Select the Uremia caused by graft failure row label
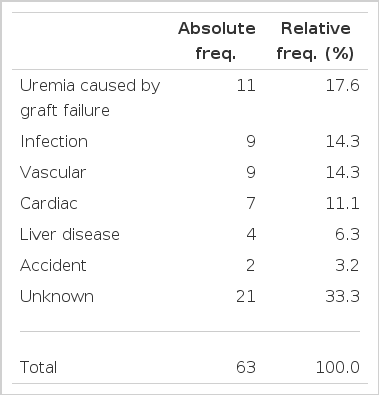Viewport: 379px width, 395px height. [90, 98]
